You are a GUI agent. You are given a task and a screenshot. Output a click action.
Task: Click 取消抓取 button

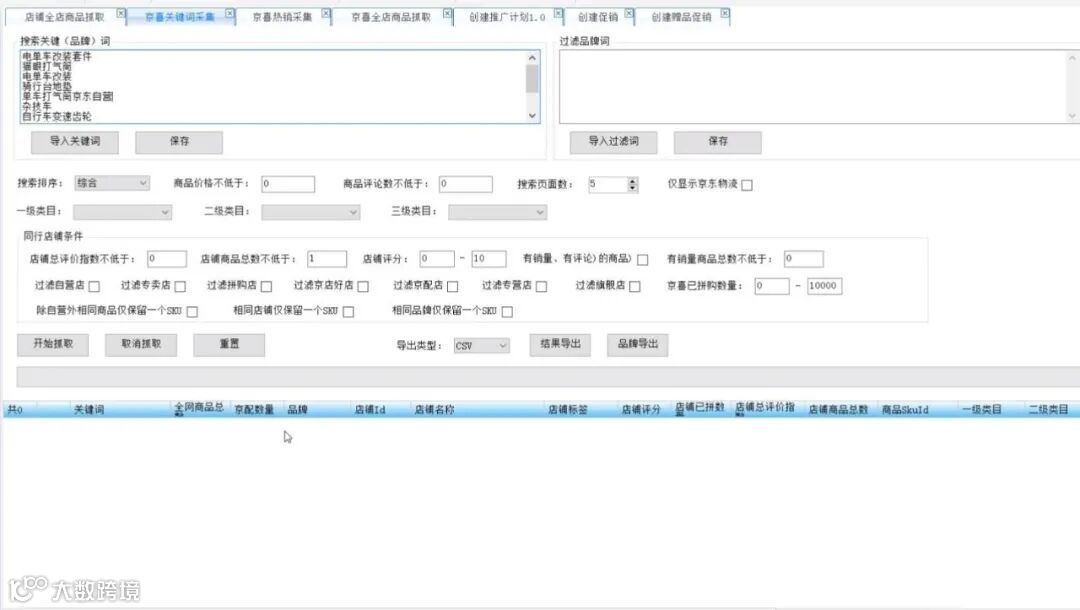coord(141,344)
